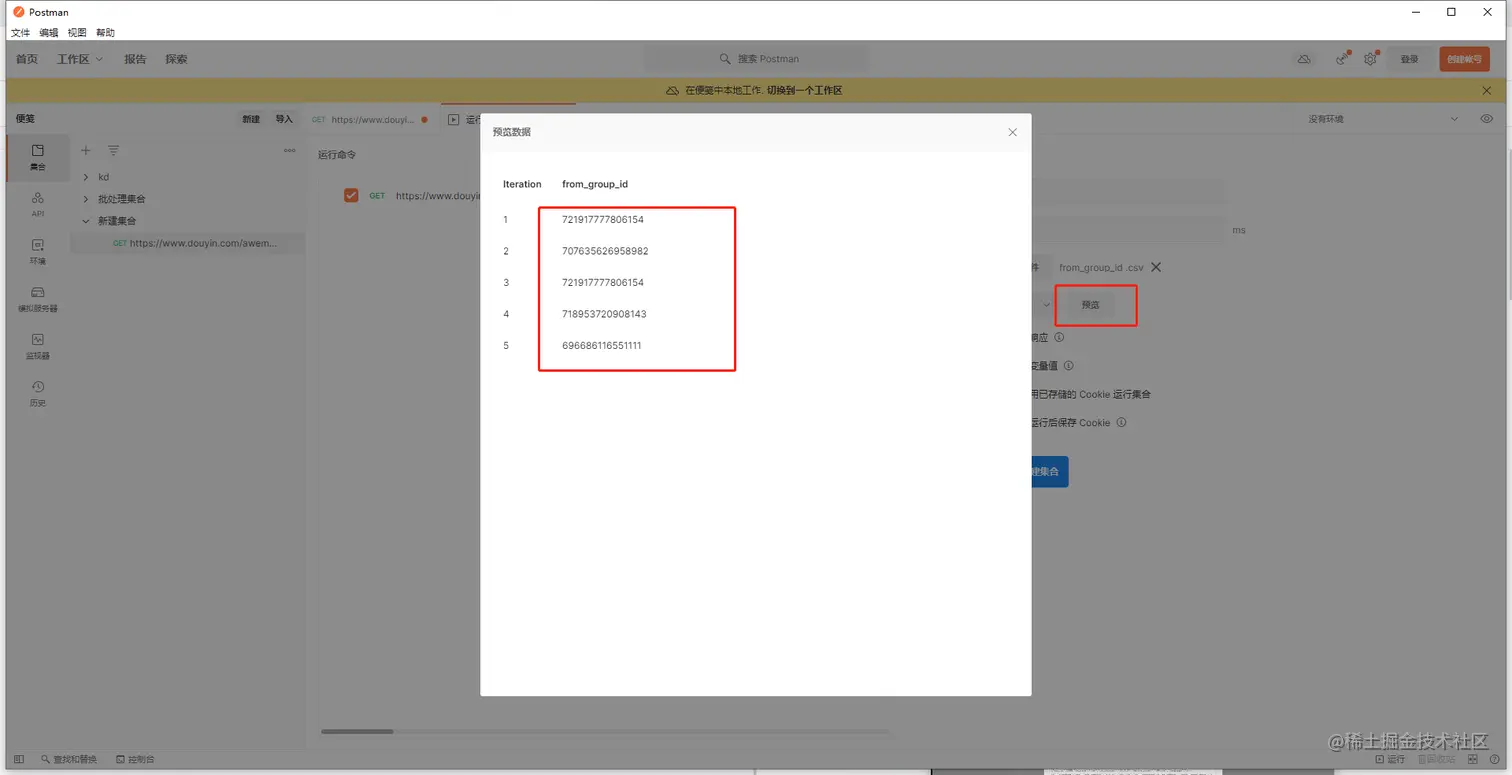Open the 监视器 monitors sidebar panel
This screenshot has height=775, width=1512.
tap(38, 346)
